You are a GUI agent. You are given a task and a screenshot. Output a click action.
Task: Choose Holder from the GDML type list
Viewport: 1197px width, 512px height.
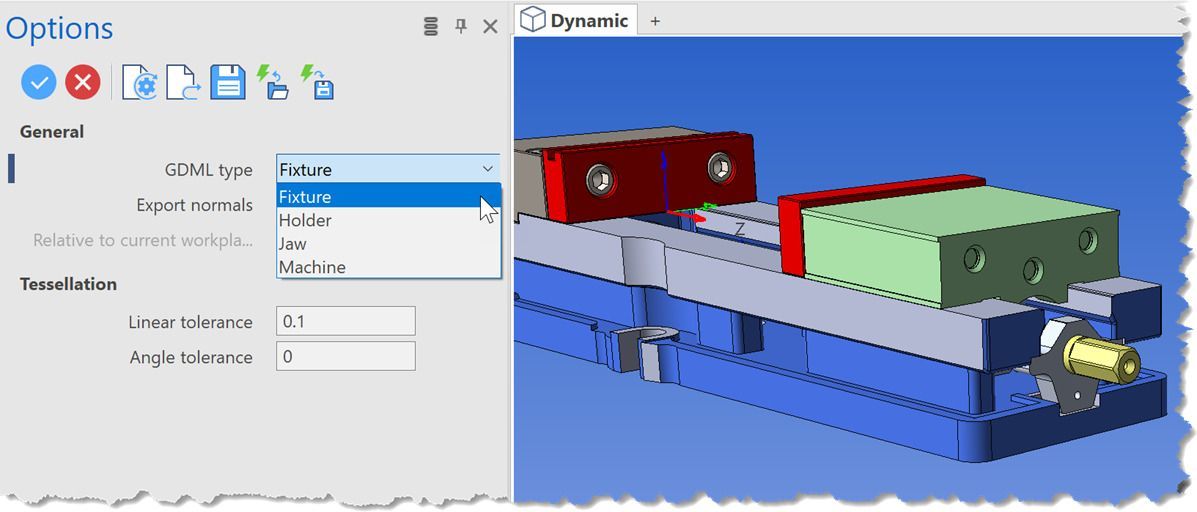click(x=388, y=221)
